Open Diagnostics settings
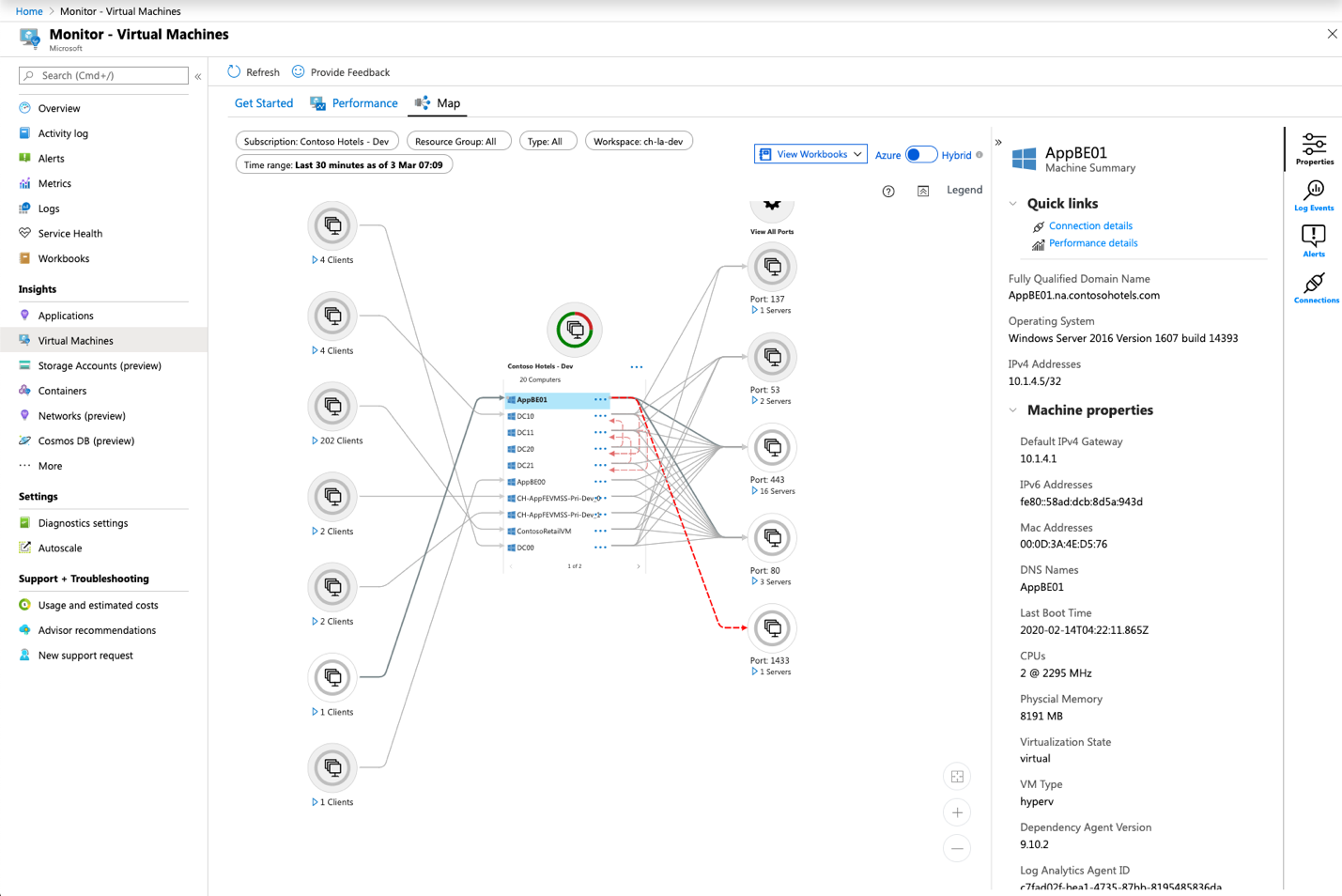1342x896 pixels. 83,523
